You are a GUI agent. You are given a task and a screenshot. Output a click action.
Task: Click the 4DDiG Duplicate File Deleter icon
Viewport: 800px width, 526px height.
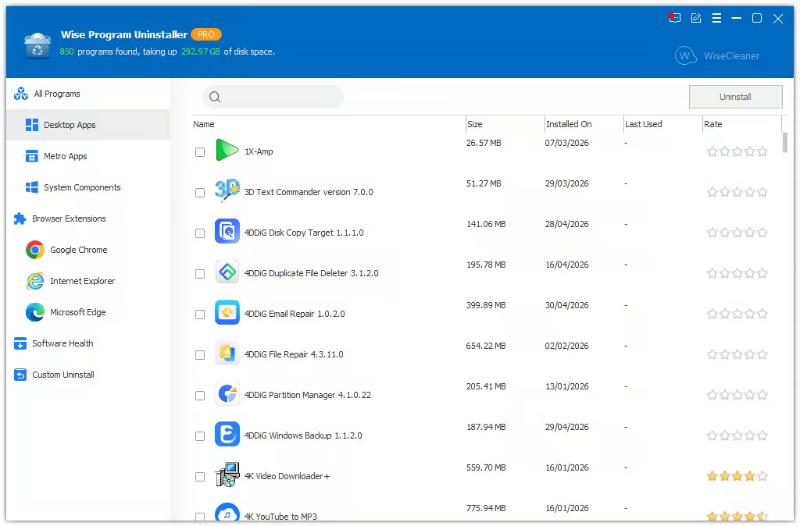click(227, 272)
